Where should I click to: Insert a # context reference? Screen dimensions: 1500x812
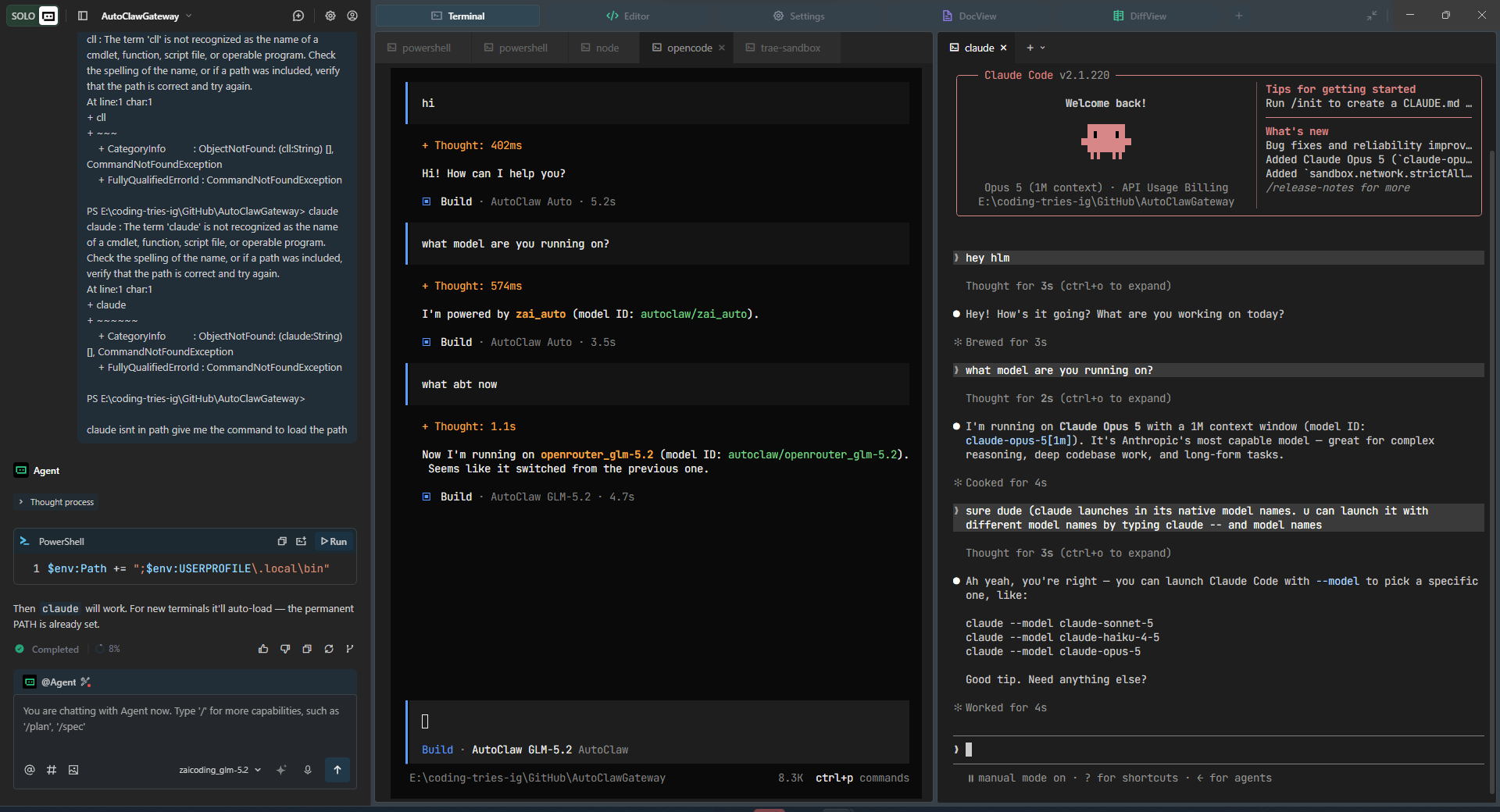click(x=52, y=770)
